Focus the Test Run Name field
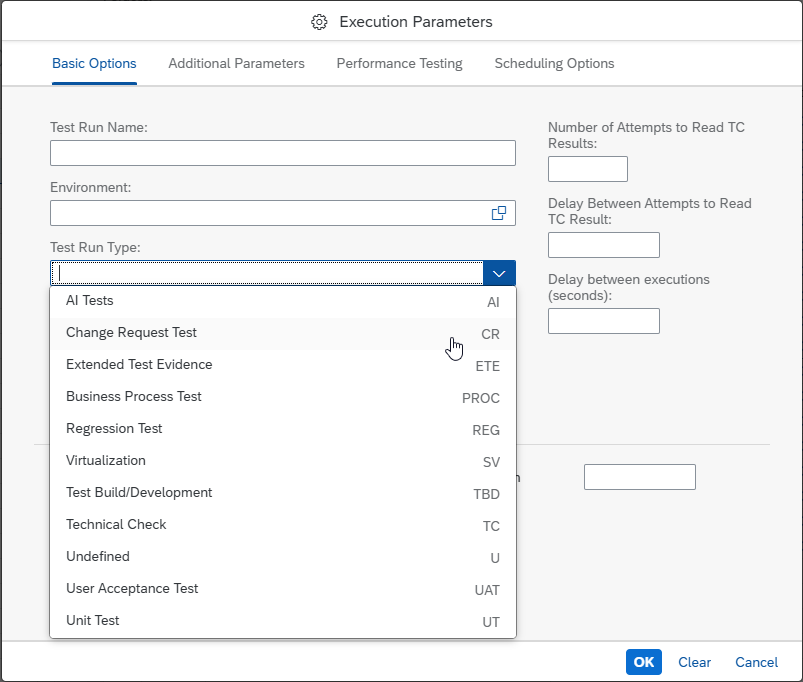This screenshot has height=682, width=803. click(283, 153)
